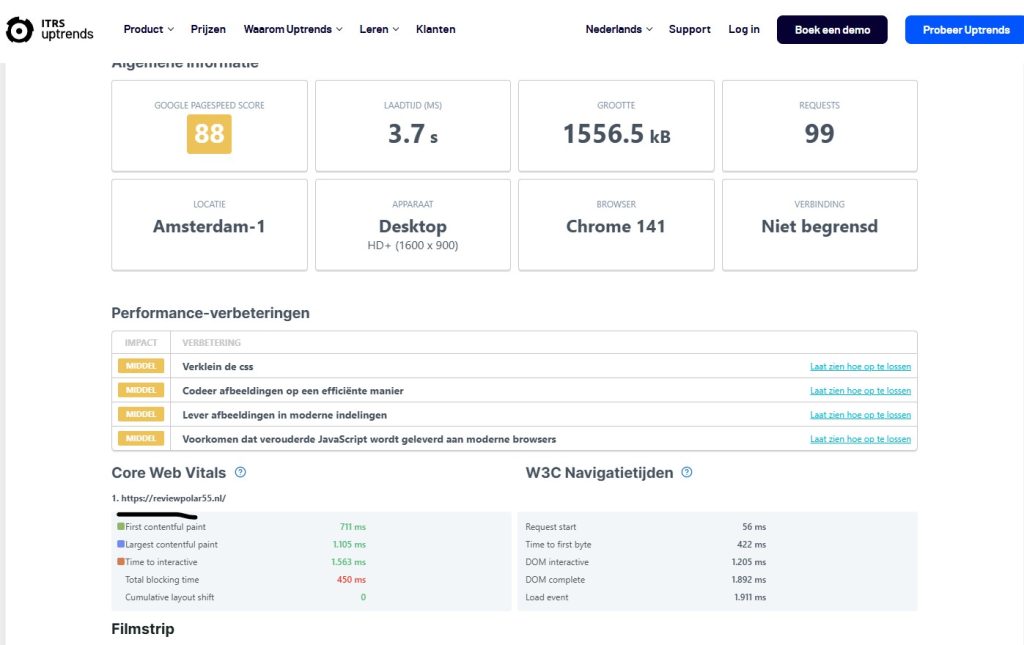Click the orange Time to interactive marker

tap(121, 562)
